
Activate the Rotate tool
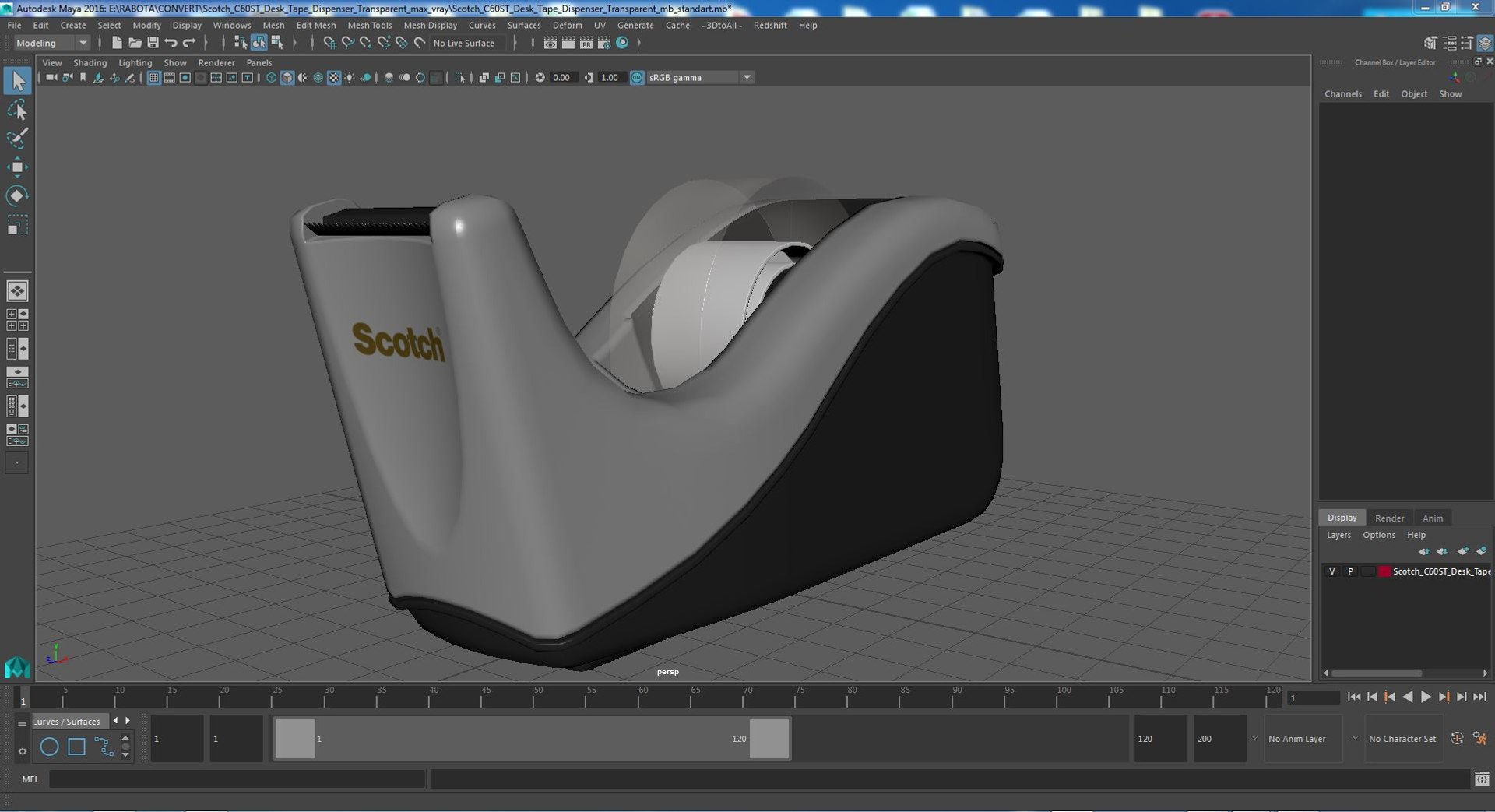point(17,195)
